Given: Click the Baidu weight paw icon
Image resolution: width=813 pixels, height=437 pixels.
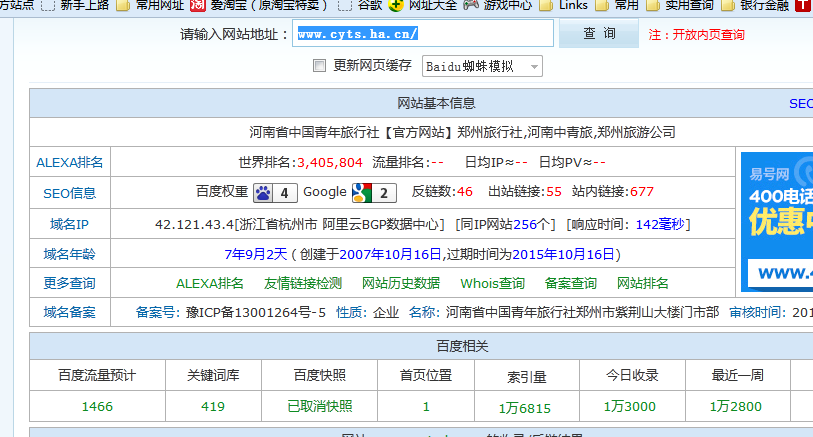Looking at the screenshot, I should [262, 192].
